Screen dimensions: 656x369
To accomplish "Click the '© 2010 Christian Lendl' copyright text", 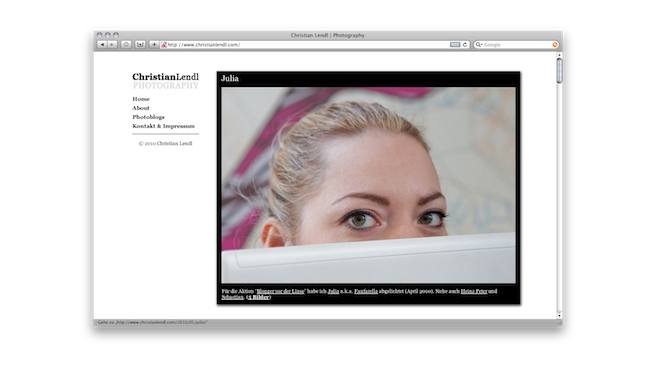I will [x=166, y=144].
